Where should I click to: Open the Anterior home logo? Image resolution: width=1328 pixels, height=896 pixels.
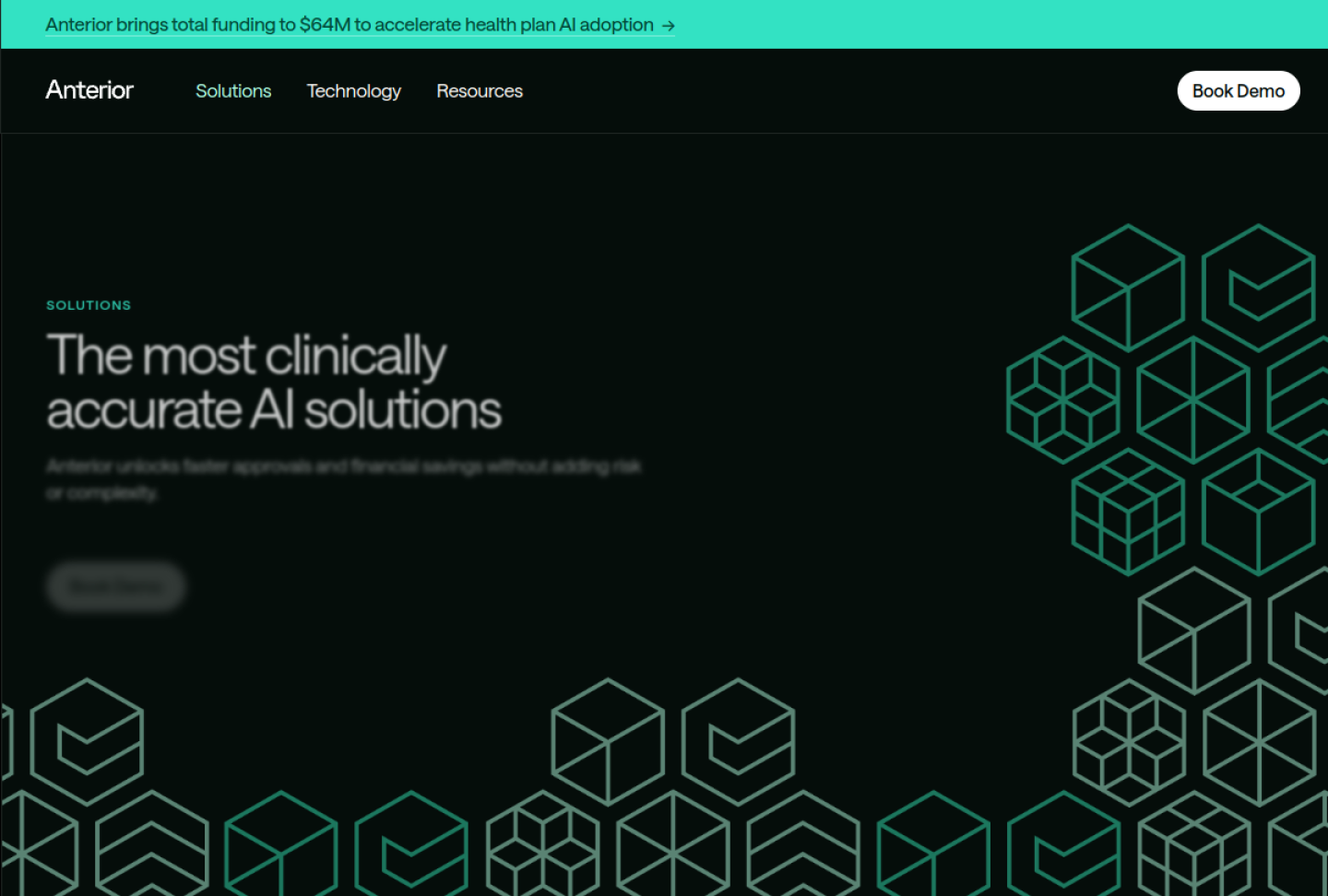(x=89, y=89)
